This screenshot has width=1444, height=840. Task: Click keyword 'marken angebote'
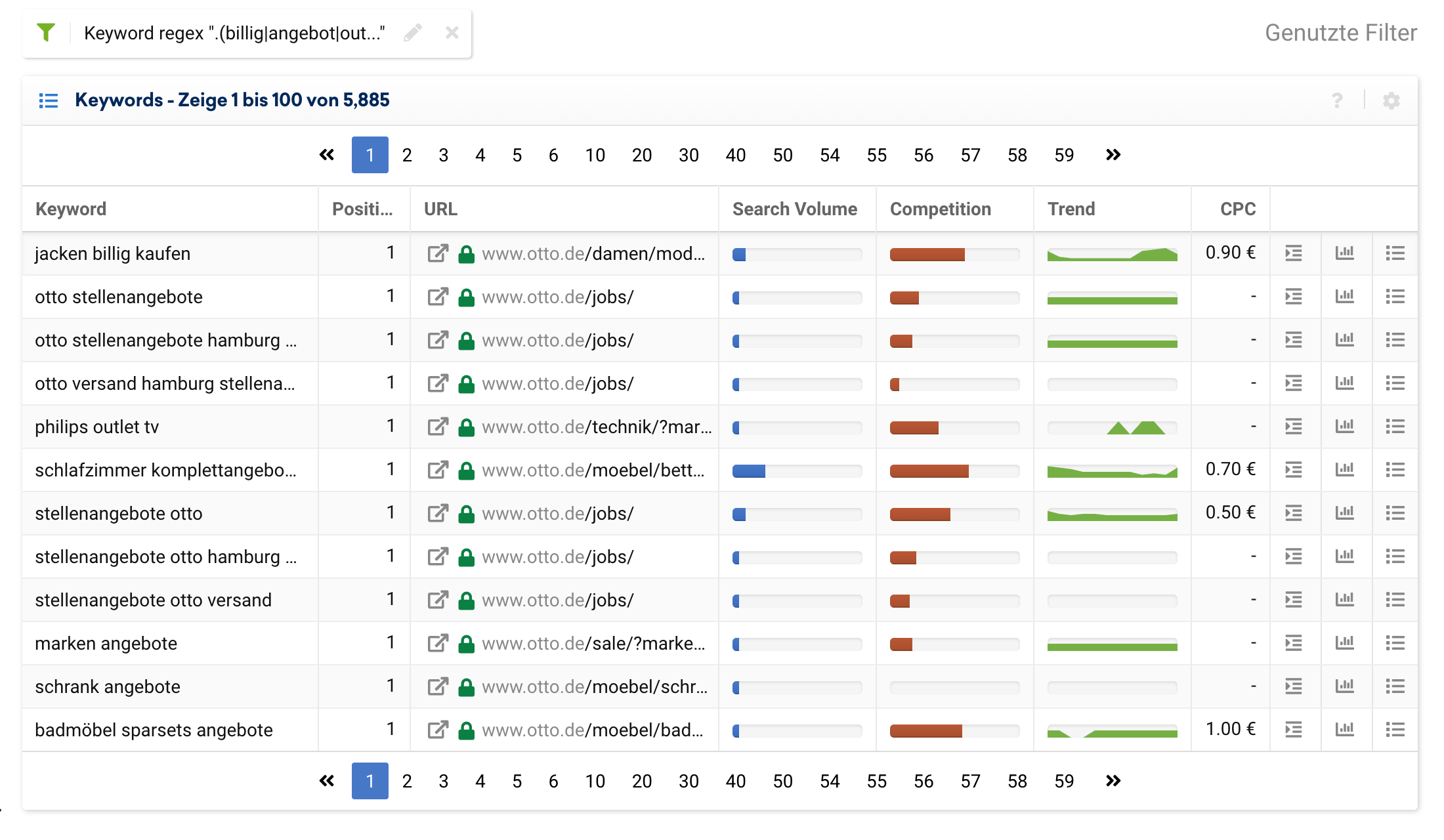106,643
